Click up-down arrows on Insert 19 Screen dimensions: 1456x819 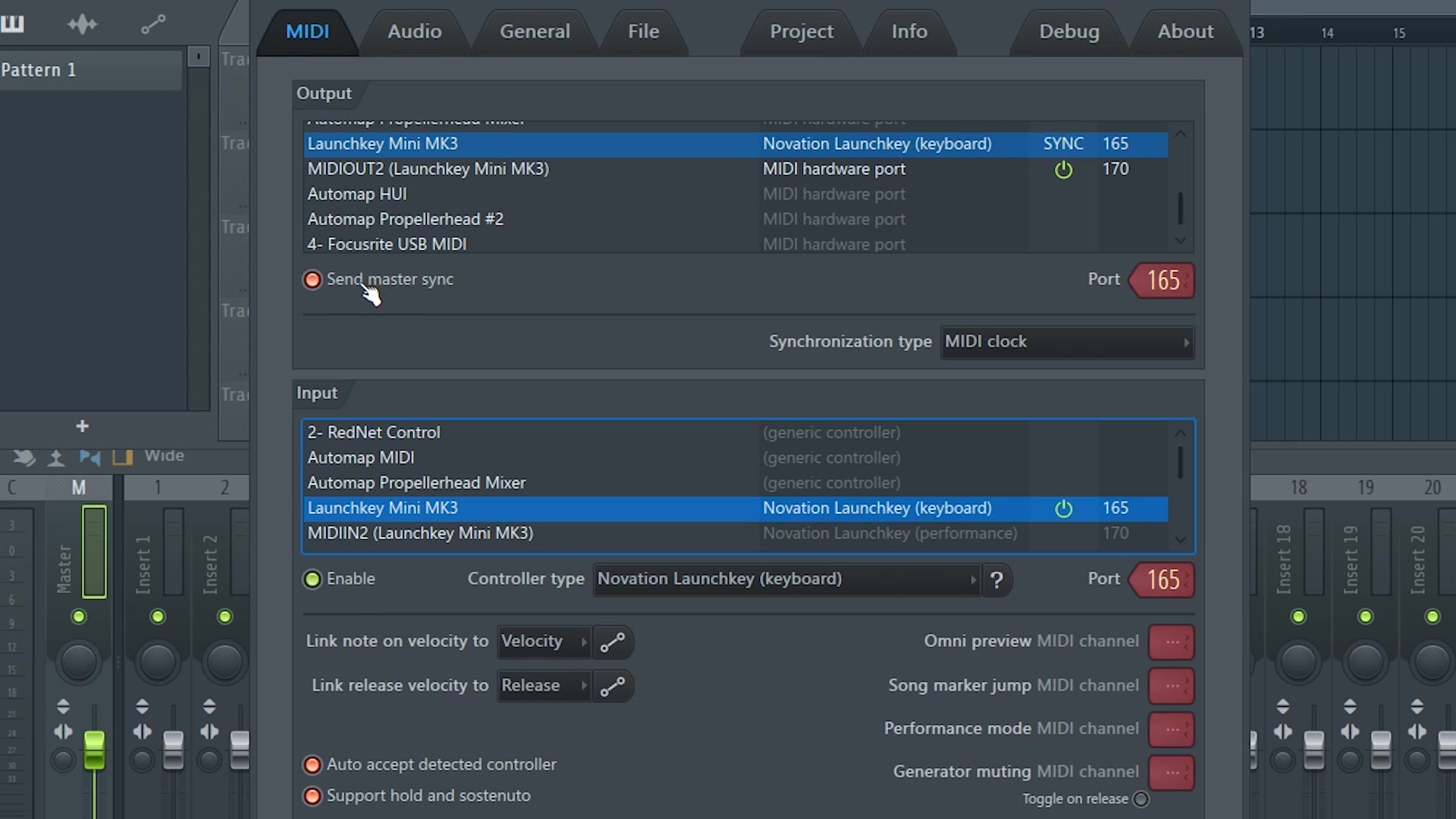1349,707
